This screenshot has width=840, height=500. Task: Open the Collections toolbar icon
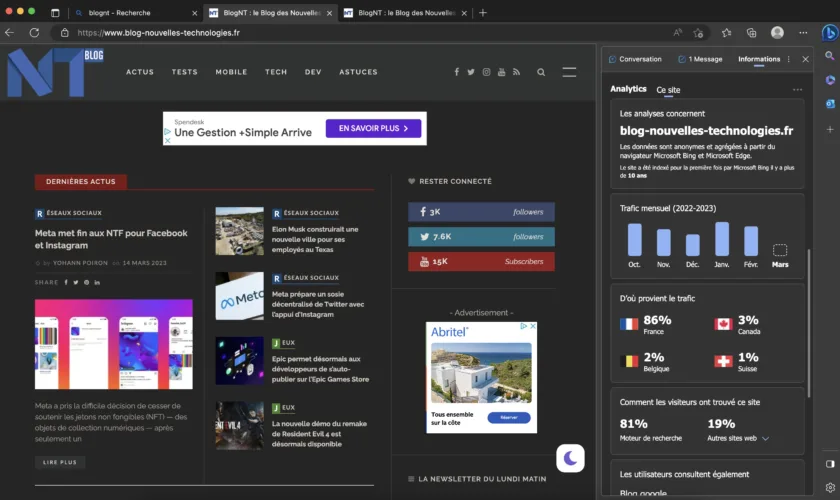point(751,32)
